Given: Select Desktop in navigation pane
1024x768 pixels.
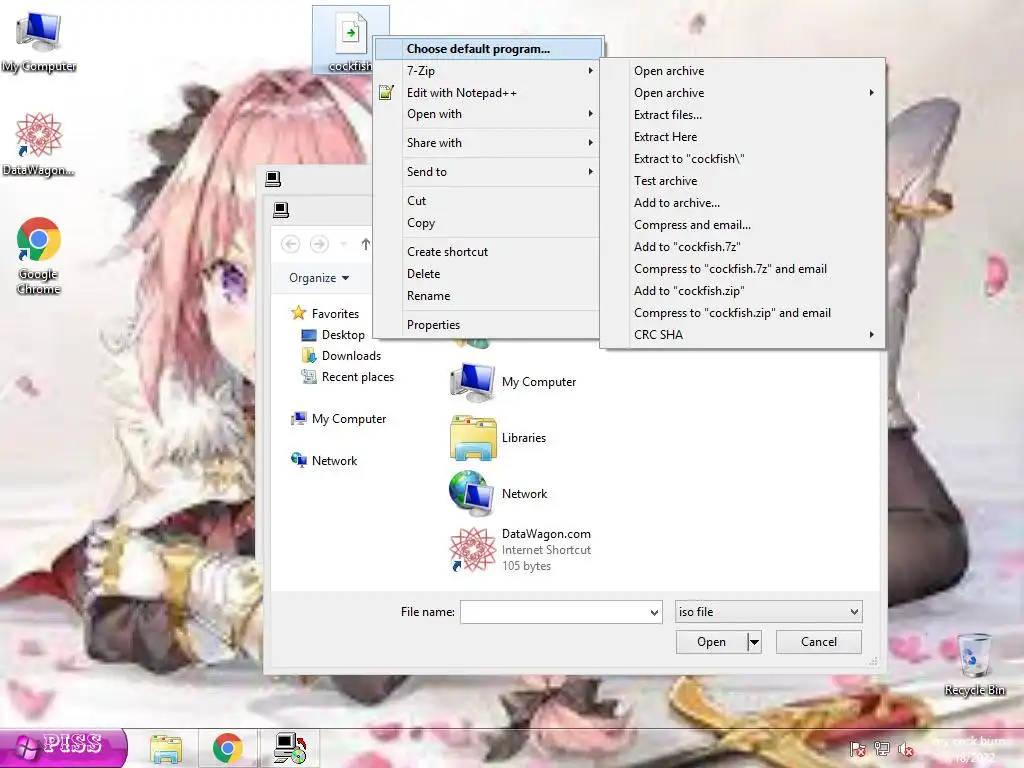Looking at the screenshot, I should 333,334.
